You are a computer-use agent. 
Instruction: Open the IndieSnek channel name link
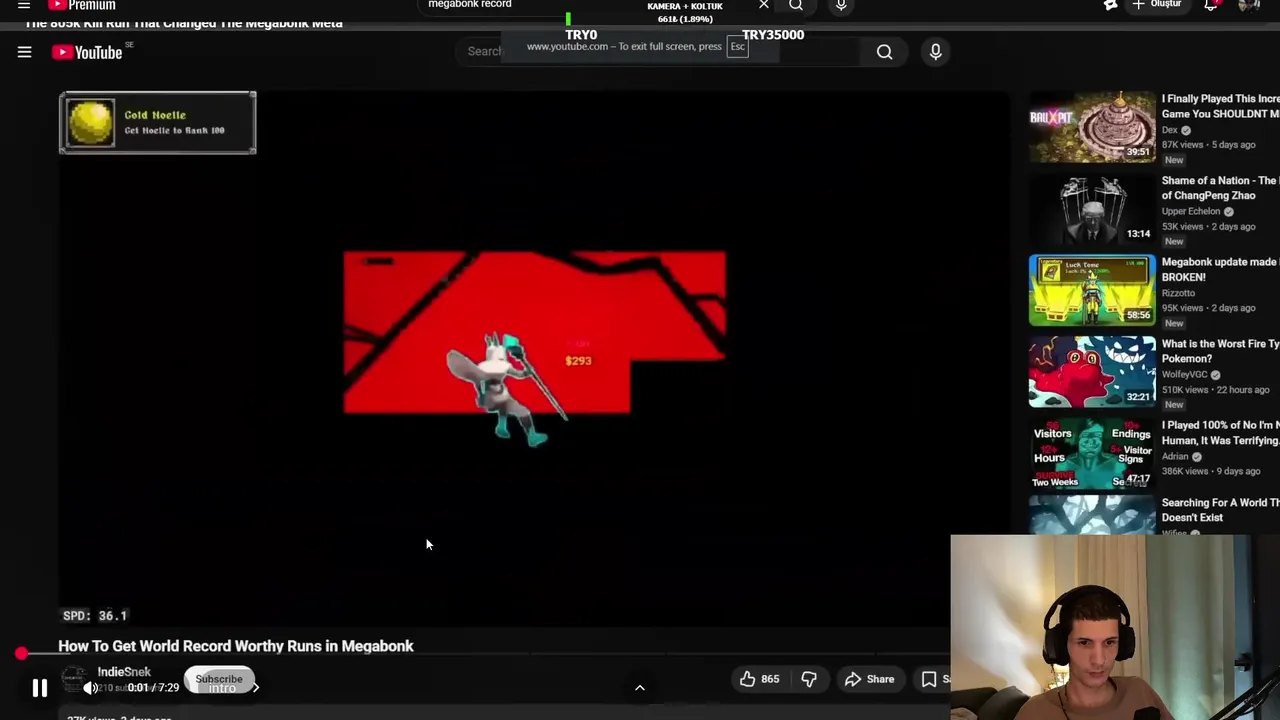(124, 672)
